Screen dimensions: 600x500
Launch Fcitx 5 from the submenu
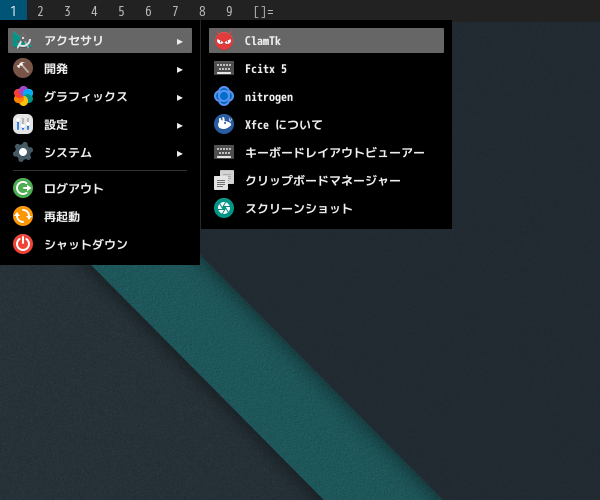tap(326, 68)
